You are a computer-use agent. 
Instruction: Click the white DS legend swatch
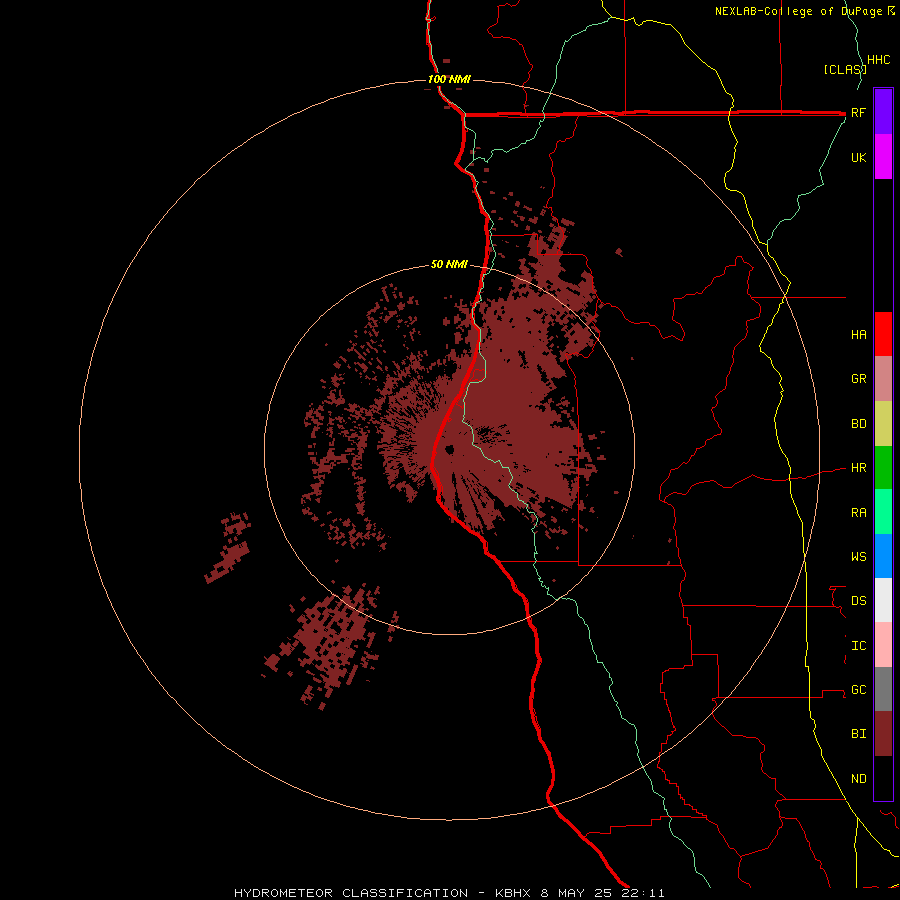[x=883, y=600]
